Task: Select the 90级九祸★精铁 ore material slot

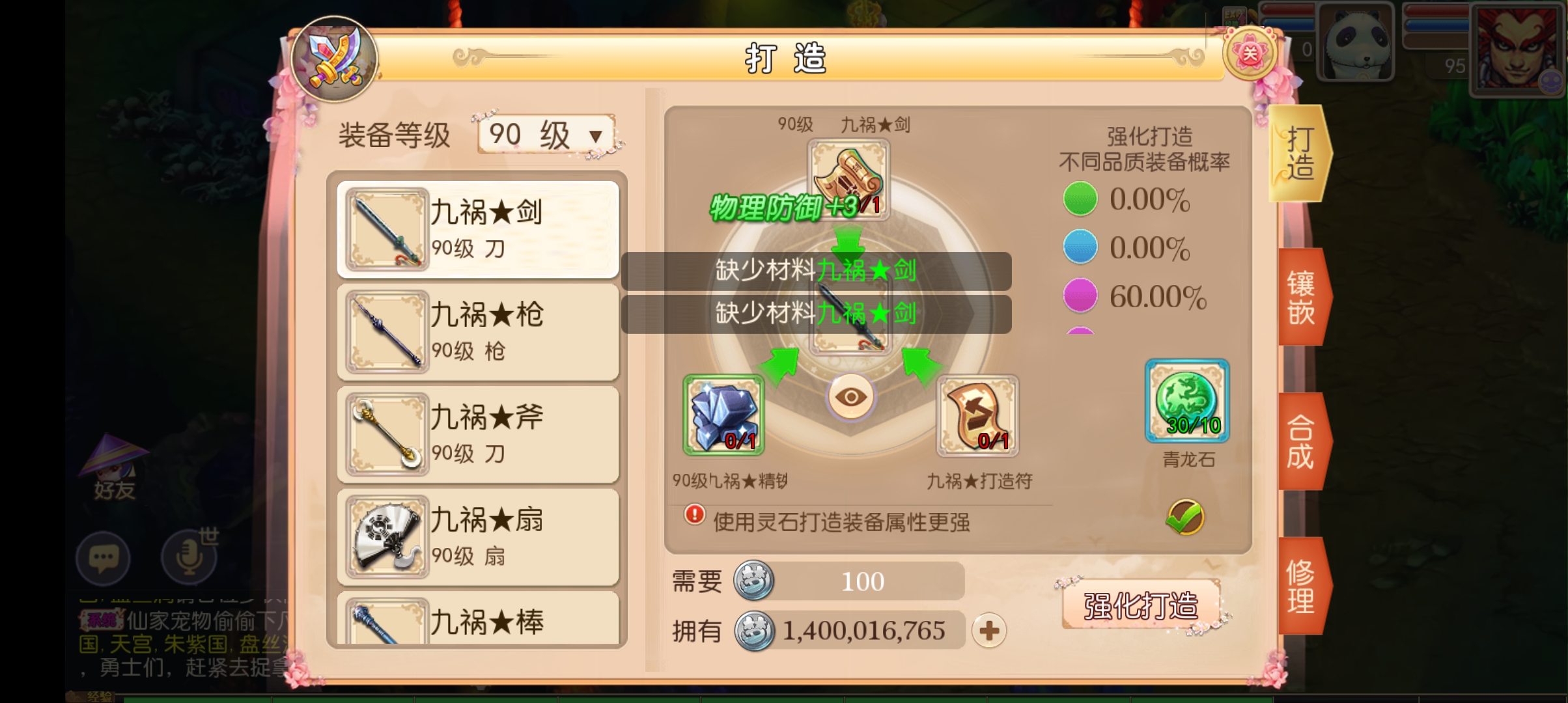Action: point(723,415)
